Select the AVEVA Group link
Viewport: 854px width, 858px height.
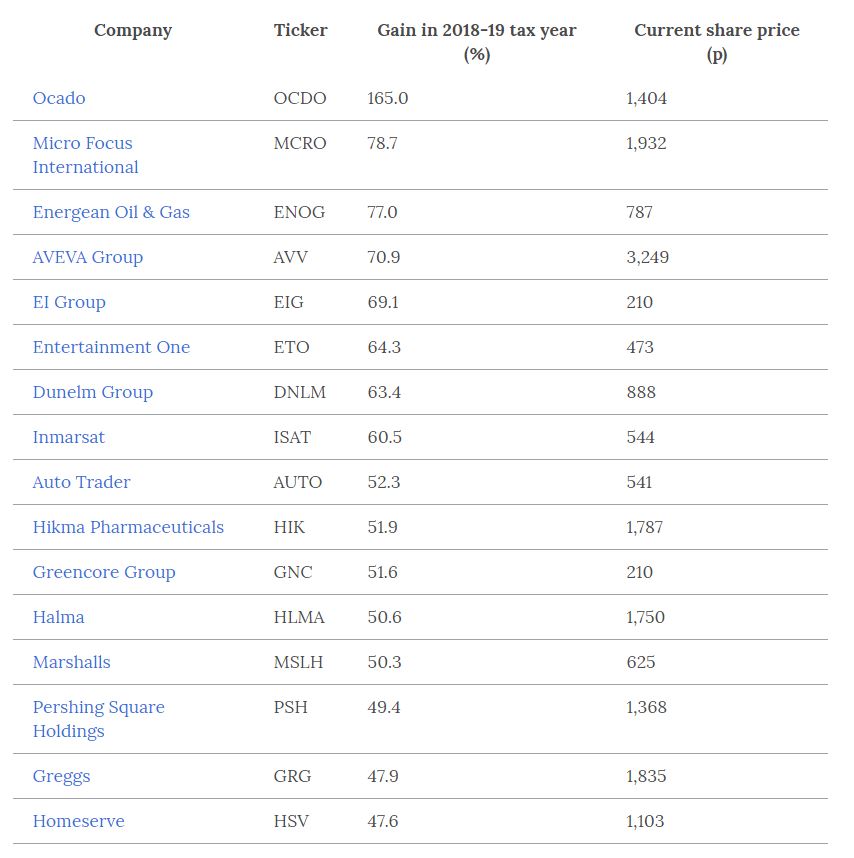[x=88, y=257]
